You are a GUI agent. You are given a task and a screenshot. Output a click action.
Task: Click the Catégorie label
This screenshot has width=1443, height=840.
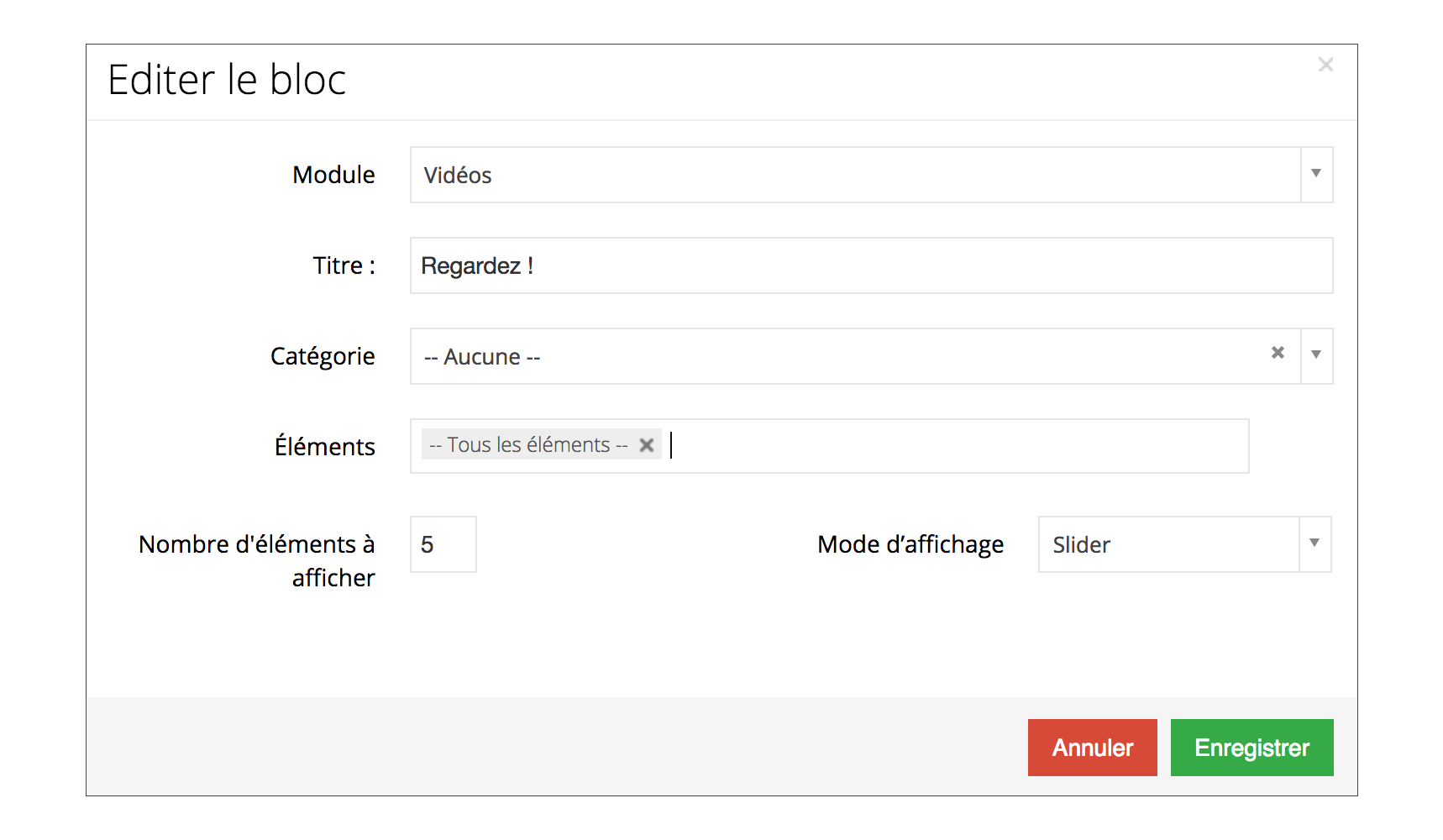(323, 357)
